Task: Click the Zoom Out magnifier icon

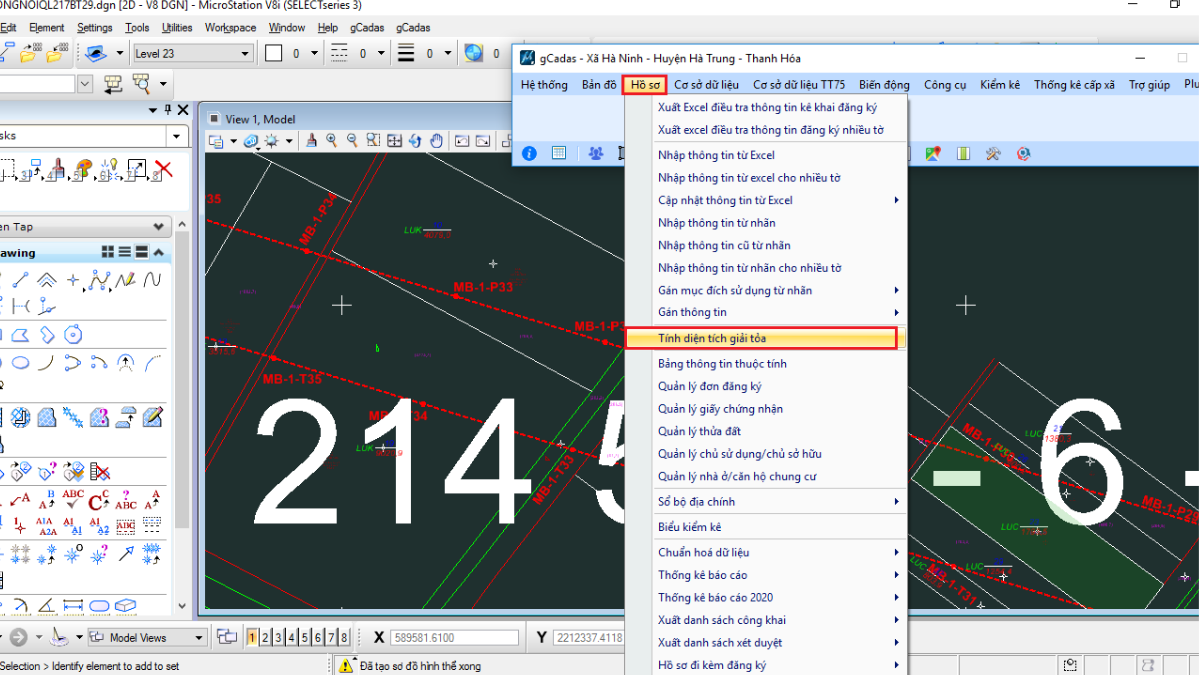Action: (x=353, y=141)
